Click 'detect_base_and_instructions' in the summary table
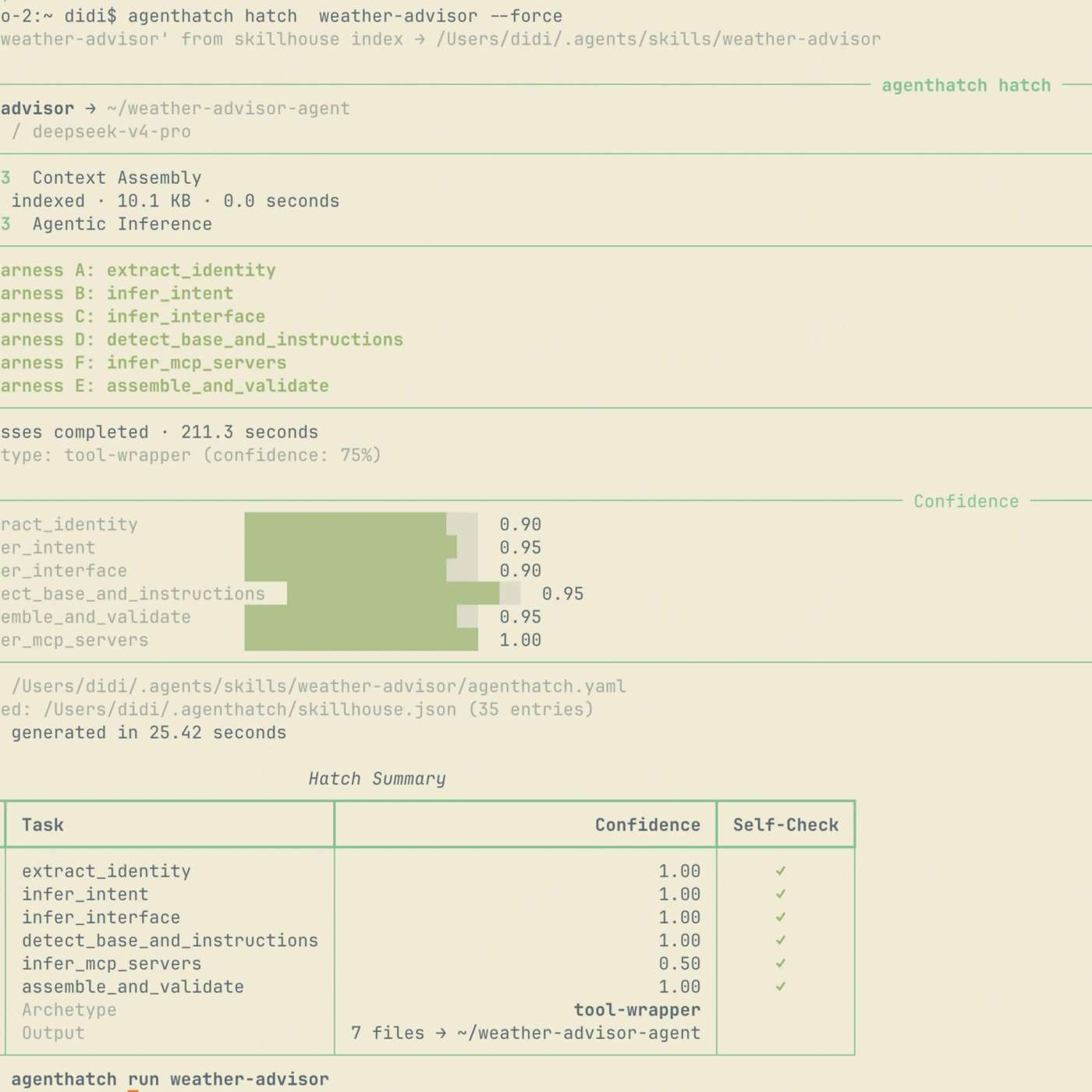The height and width of the screenshot is (1092, 1092). 170,941
